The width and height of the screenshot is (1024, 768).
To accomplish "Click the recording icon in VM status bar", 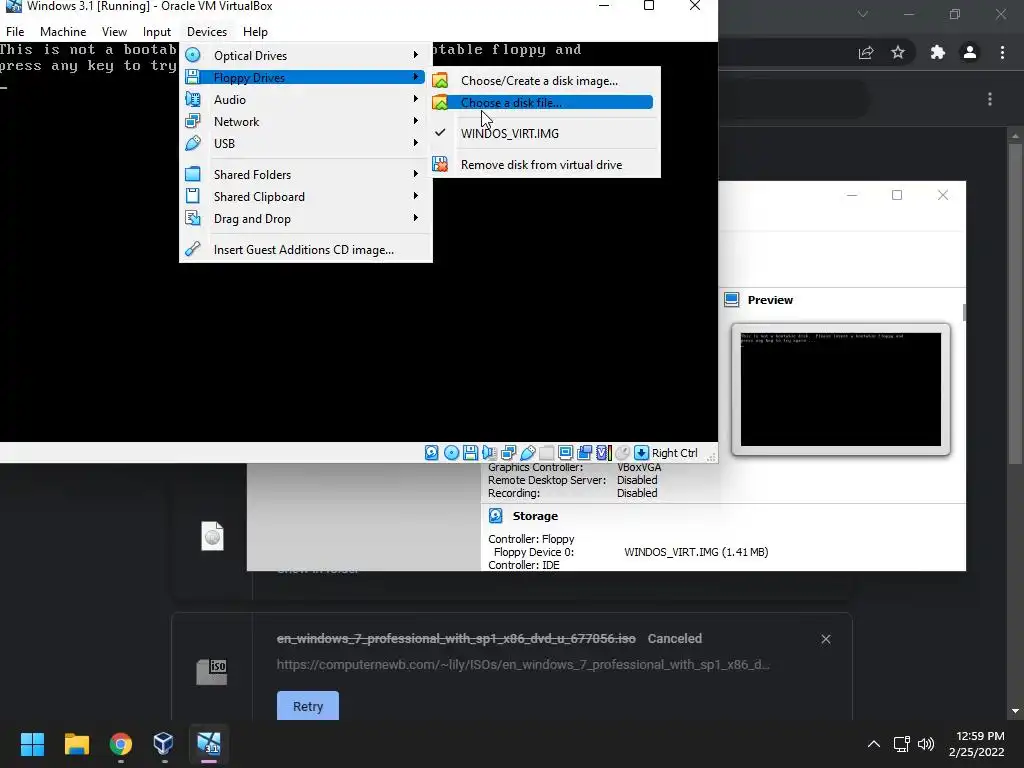I will coord(584,453).
